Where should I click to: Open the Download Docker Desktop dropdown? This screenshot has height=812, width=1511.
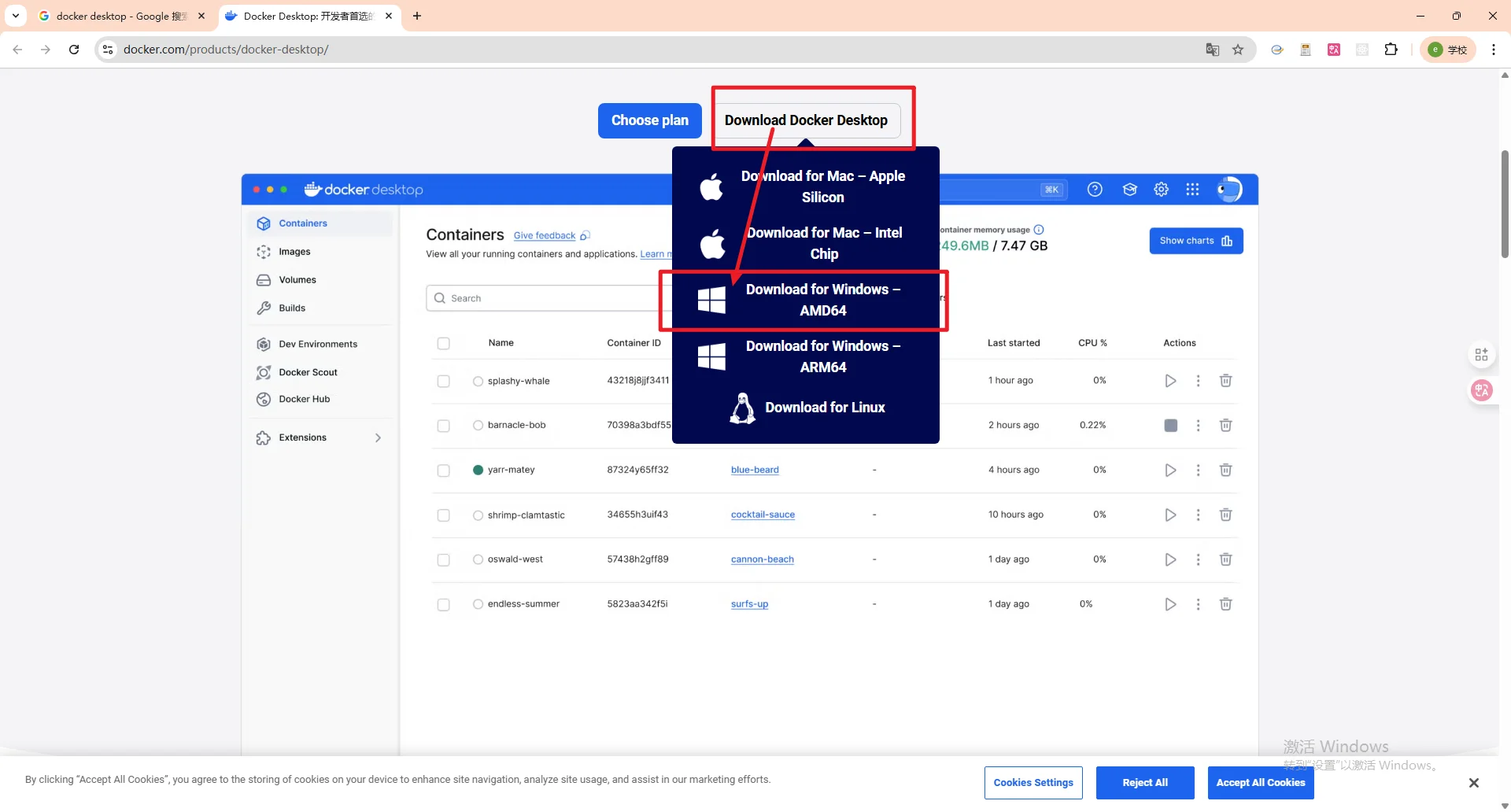coord(806,120)
